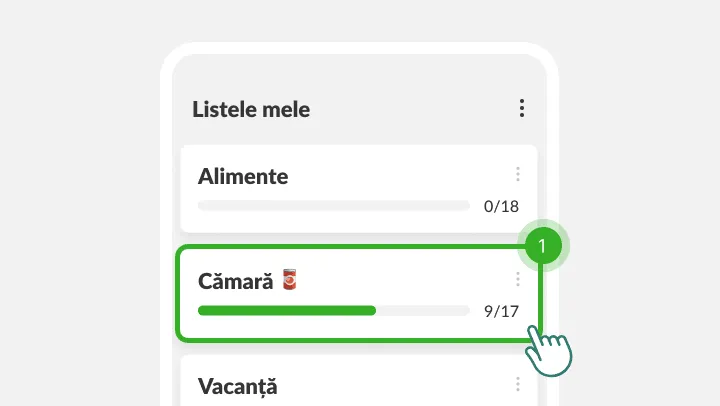The image size is (720, 406).
Task: Click the Vacanță list title
Action: click(237, 386)
